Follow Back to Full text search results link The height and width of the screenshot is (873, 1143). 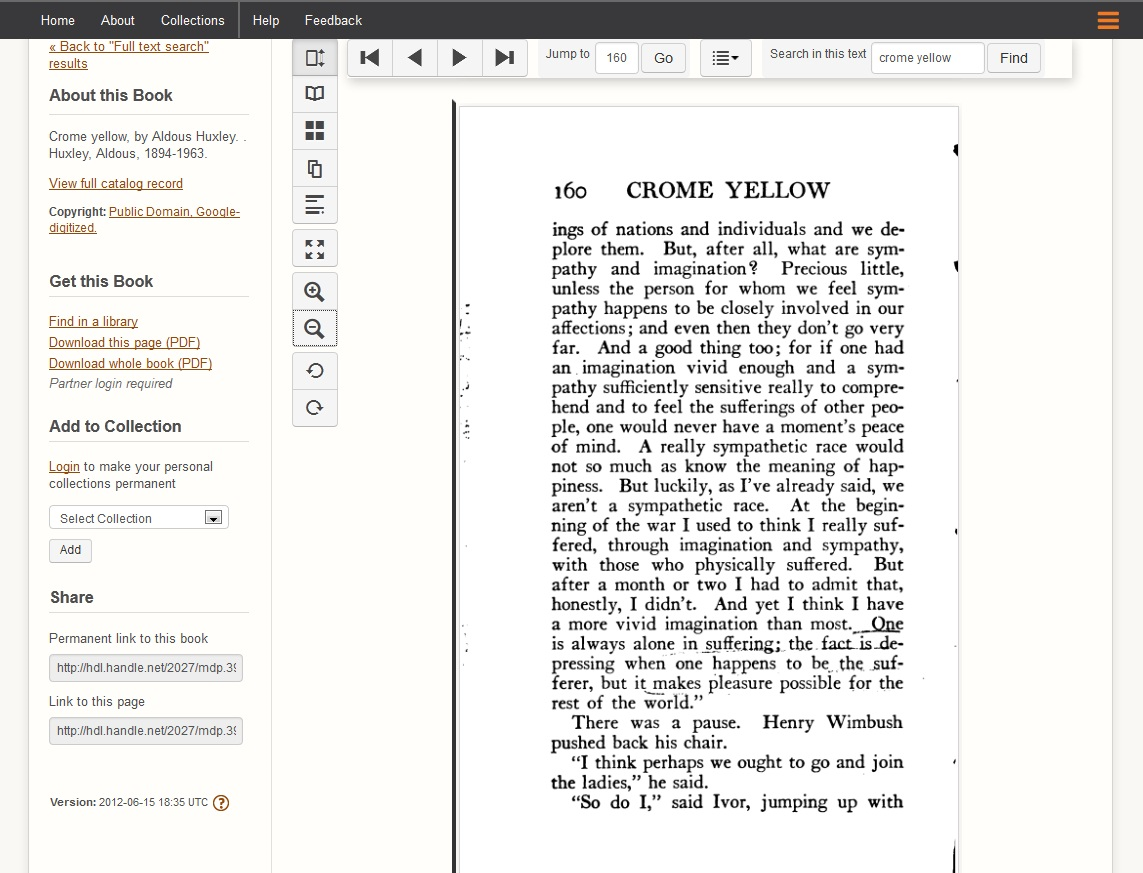pos(129,55)
